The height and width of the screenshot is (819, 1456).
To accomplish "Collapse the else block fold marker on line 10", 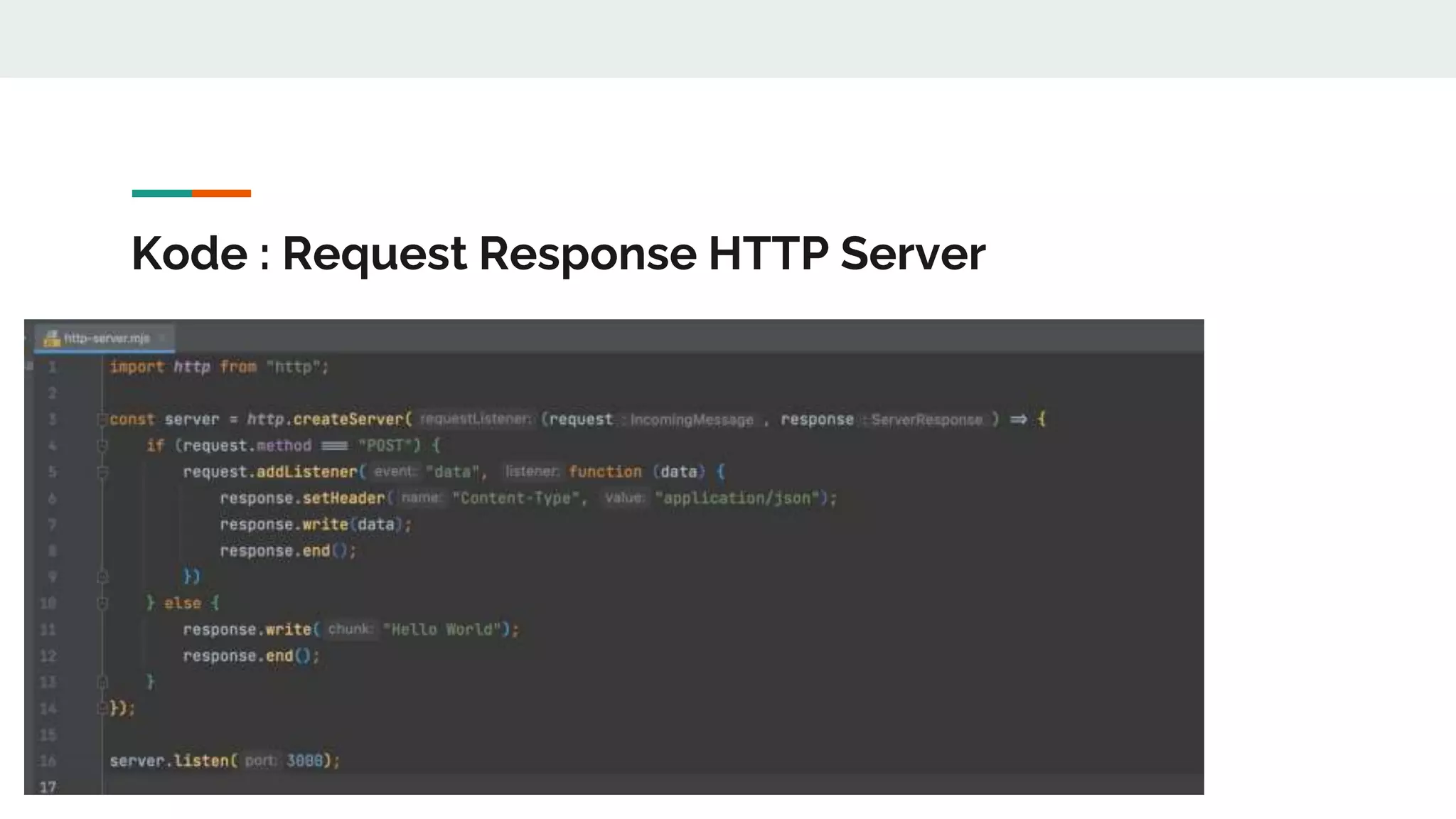I will pyautogui.click(x=102, y=603).
